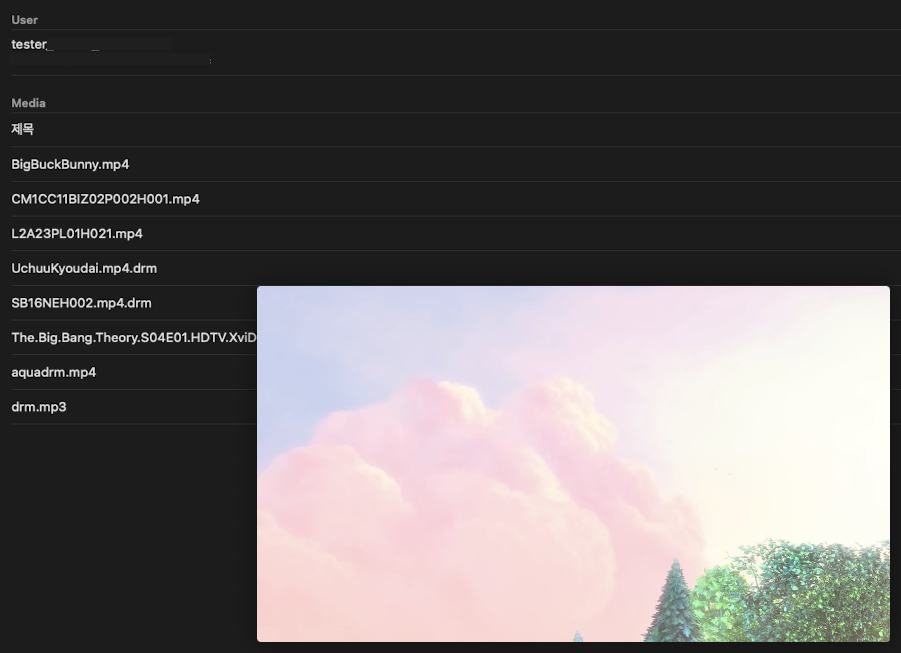Play the drm.mp3 audio file

[x=39, y=407]
